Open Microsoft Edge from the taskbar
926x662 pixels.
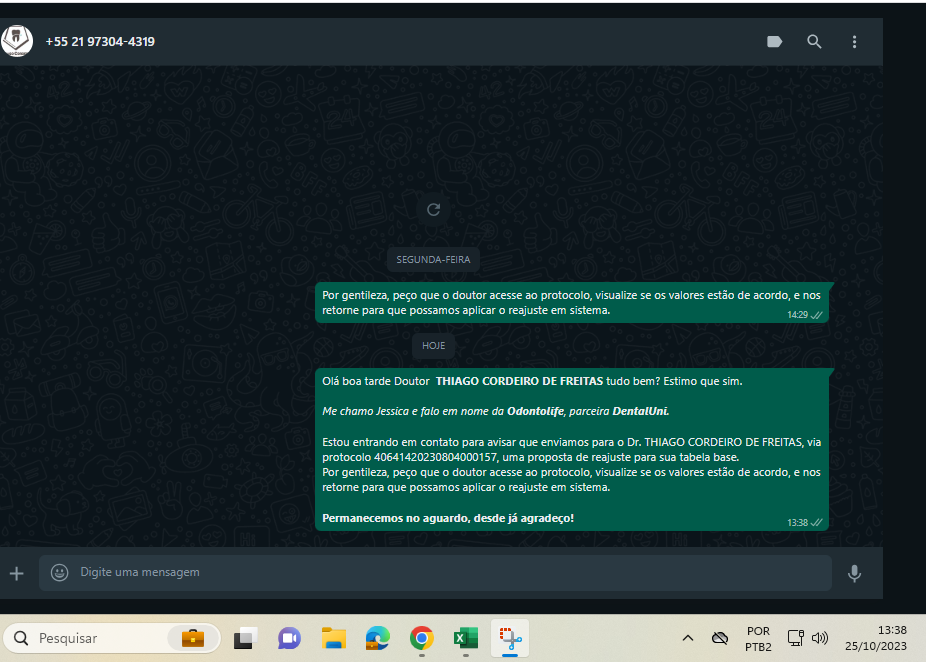(x=378, y=638)
